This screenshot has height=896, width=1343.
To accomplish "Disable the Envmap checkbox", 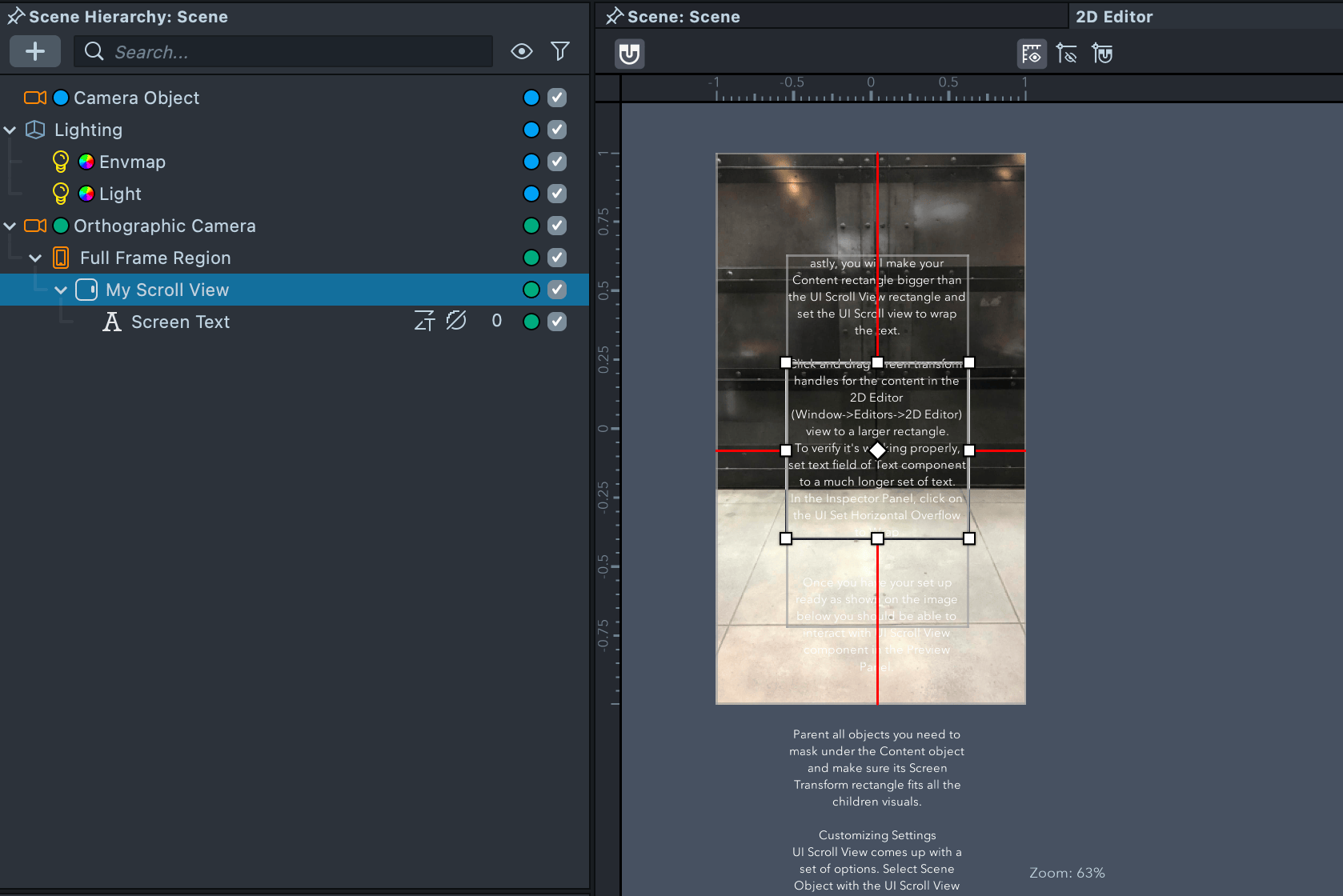I will [x=557, y=162].
